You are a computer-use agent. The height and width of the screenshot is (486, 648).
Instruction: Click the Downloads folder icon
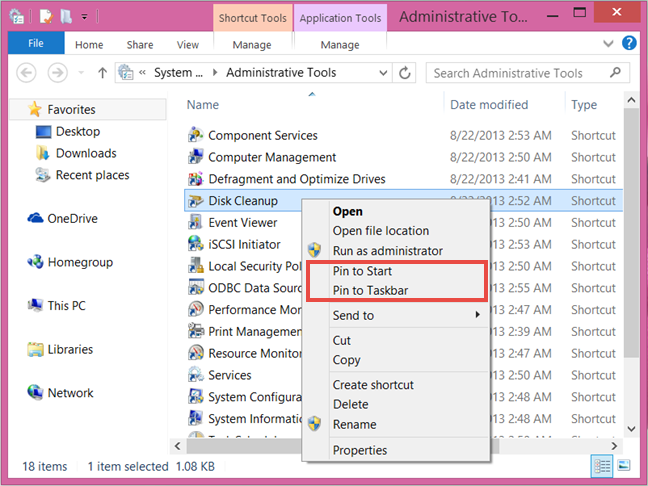click(43, 153)
